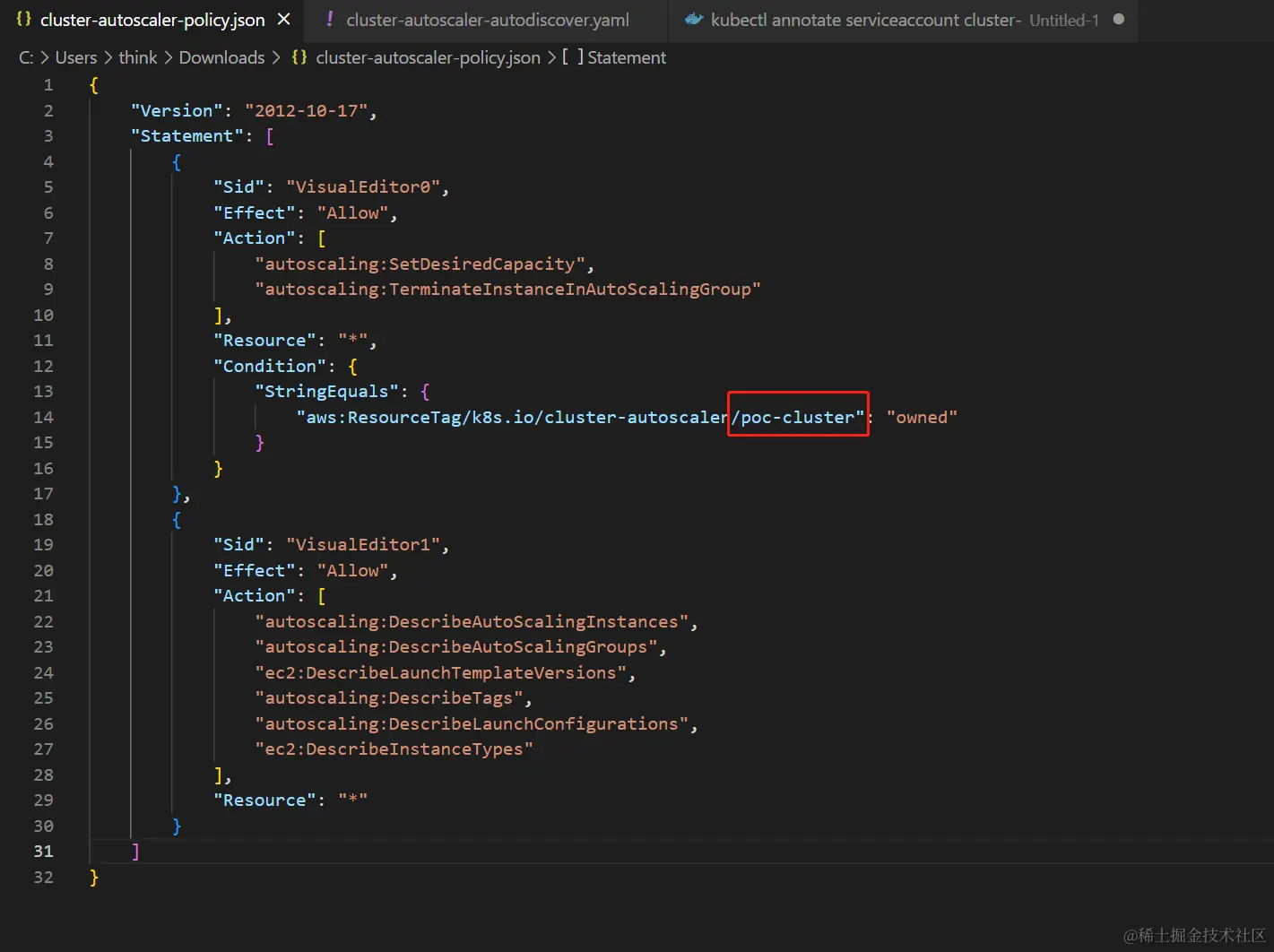Click JSON braces icon in breadcrumb

click(299, 57)
